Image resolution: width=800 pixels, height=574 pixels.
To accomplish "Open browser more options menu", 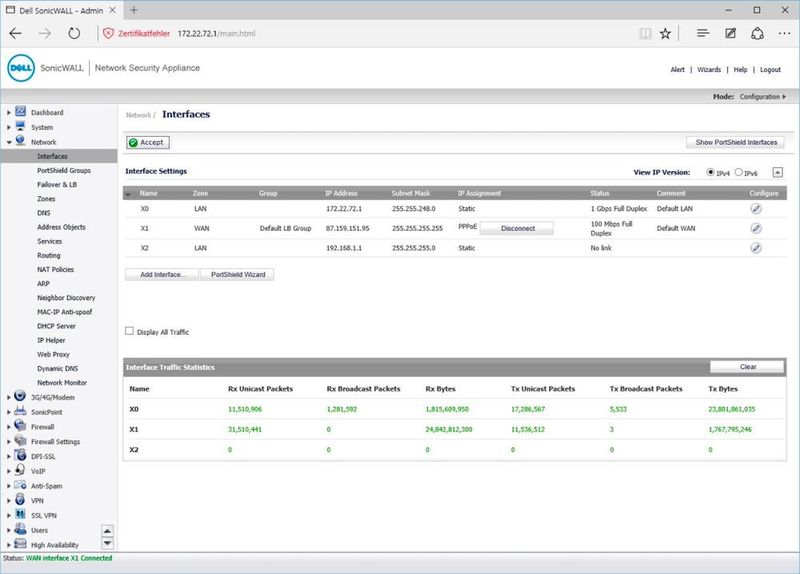I will click(x=784, y=33).
